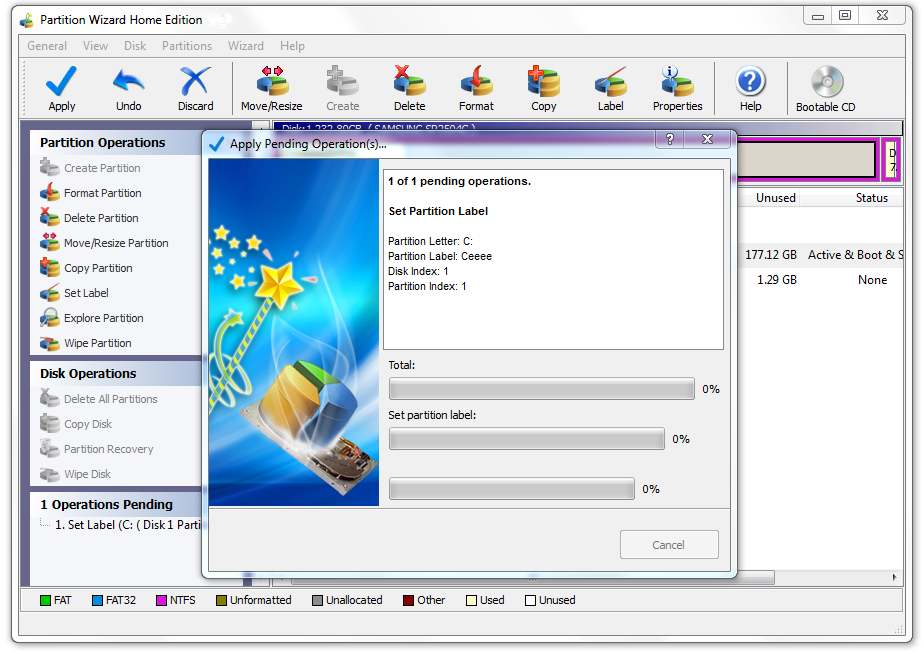Close the Apply Pending Operations dialog
This screenshot has width=924, height=652.
(x=708, y=139)
